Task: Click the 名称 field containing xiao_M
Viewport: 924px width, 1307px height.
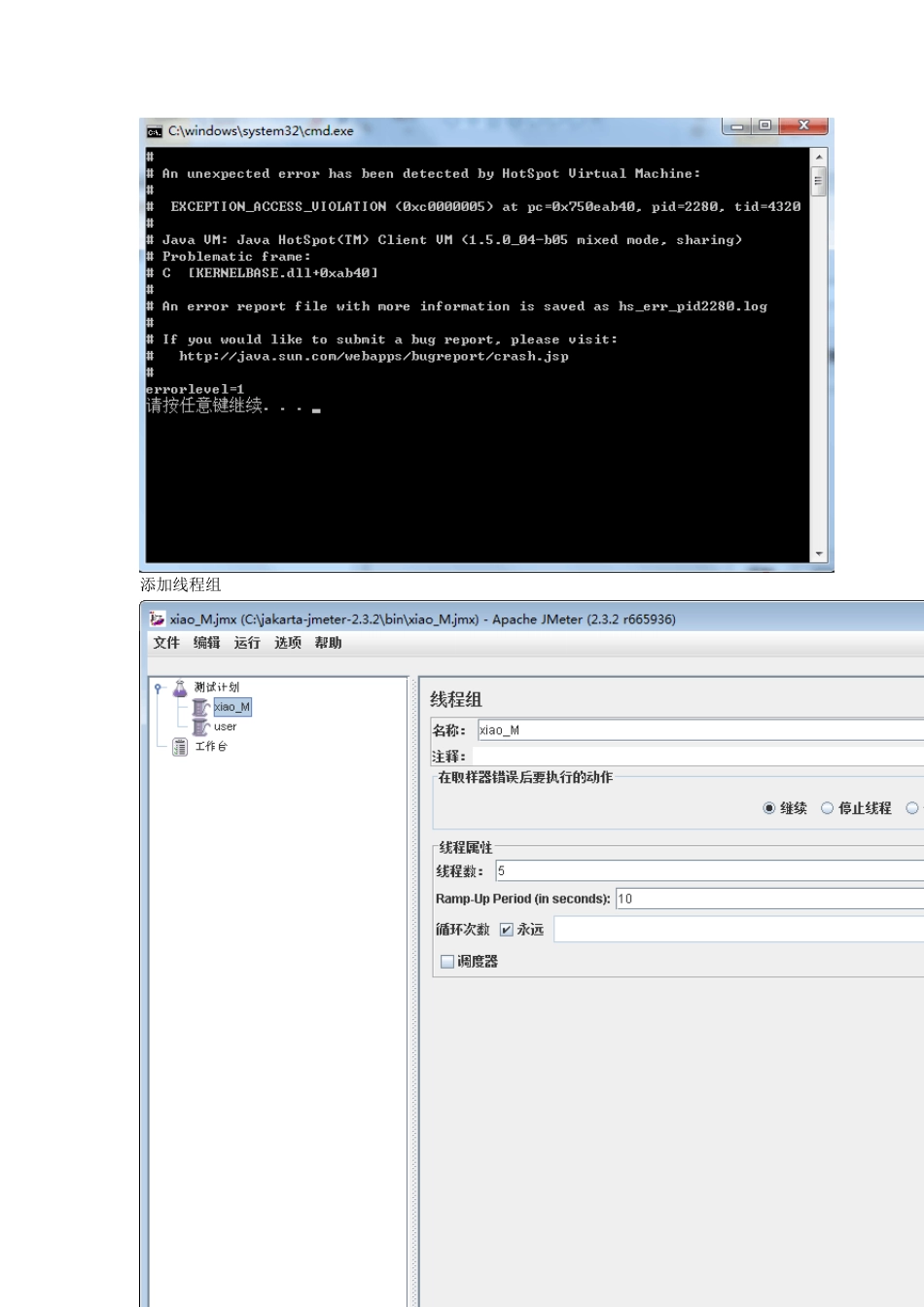Action: click(700, 730)
